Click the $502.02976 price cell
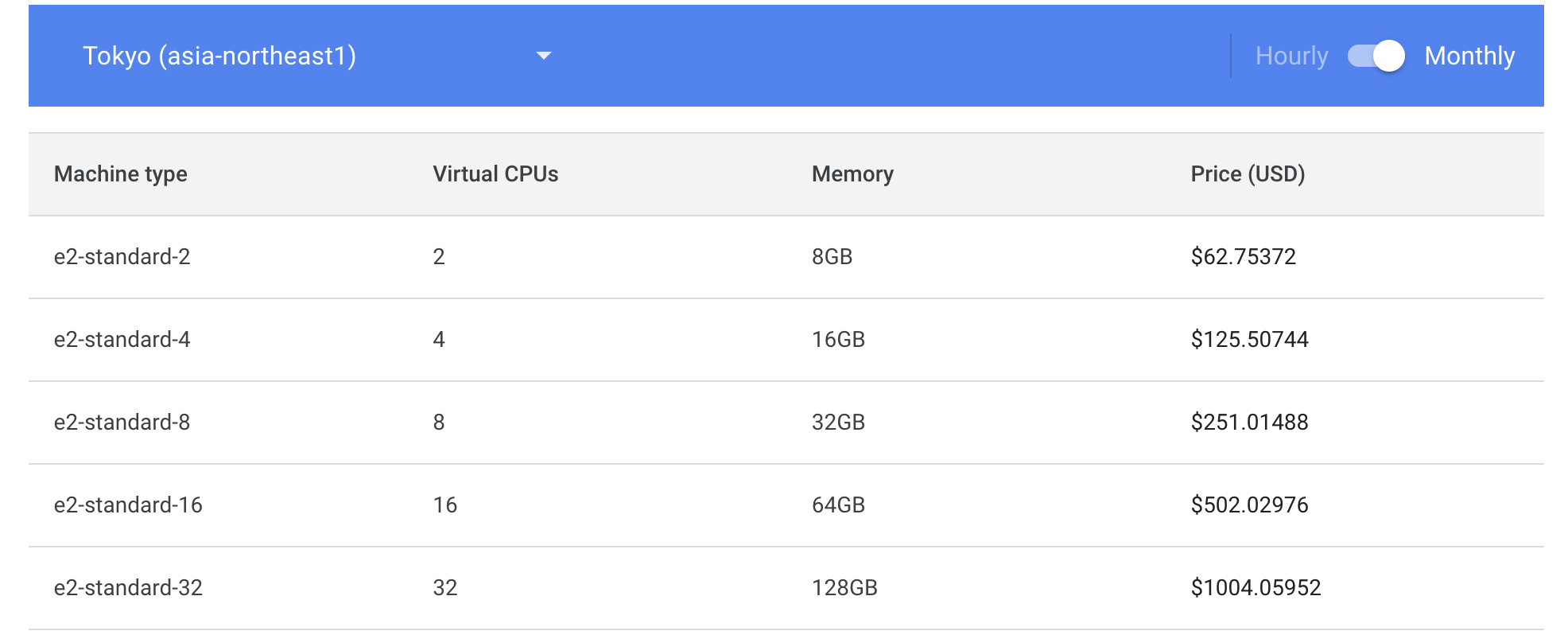1568x635 pixels. (x=1249, y=505)
